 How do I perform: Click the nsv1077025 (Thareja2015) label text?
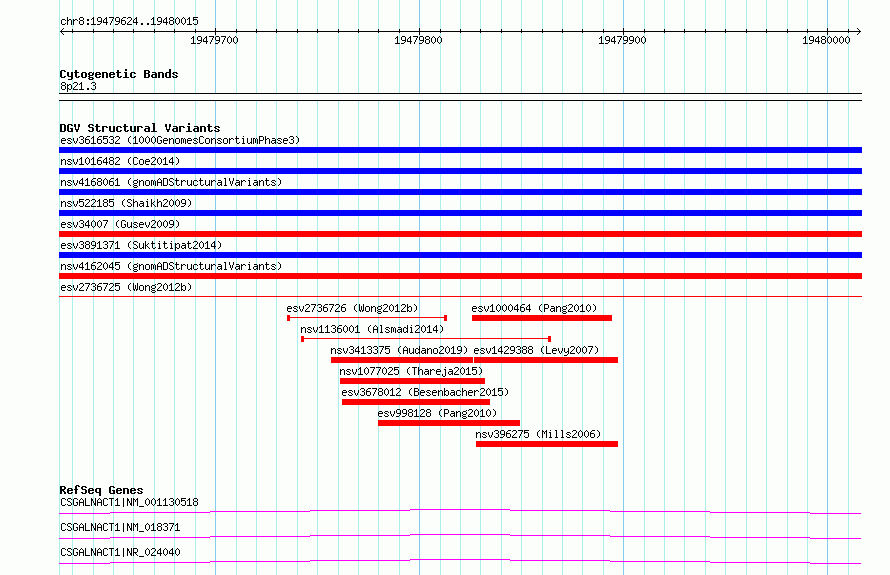click(412, 371)
